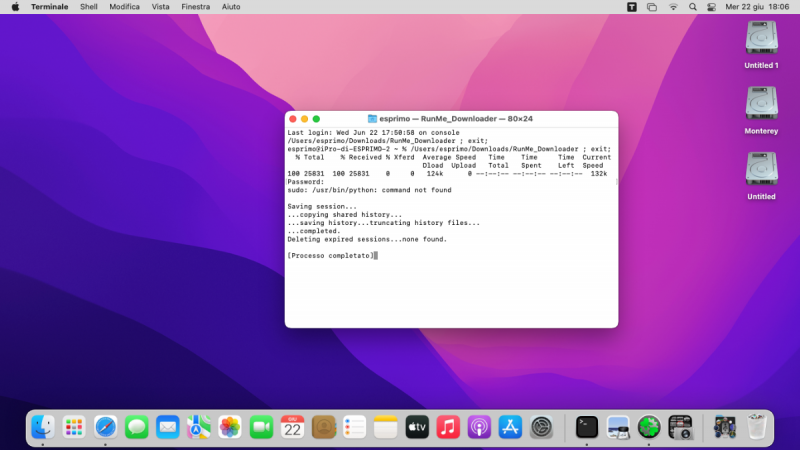800x450 pixels.
Task: Launch the Music app from Dock
Action: 448,428
